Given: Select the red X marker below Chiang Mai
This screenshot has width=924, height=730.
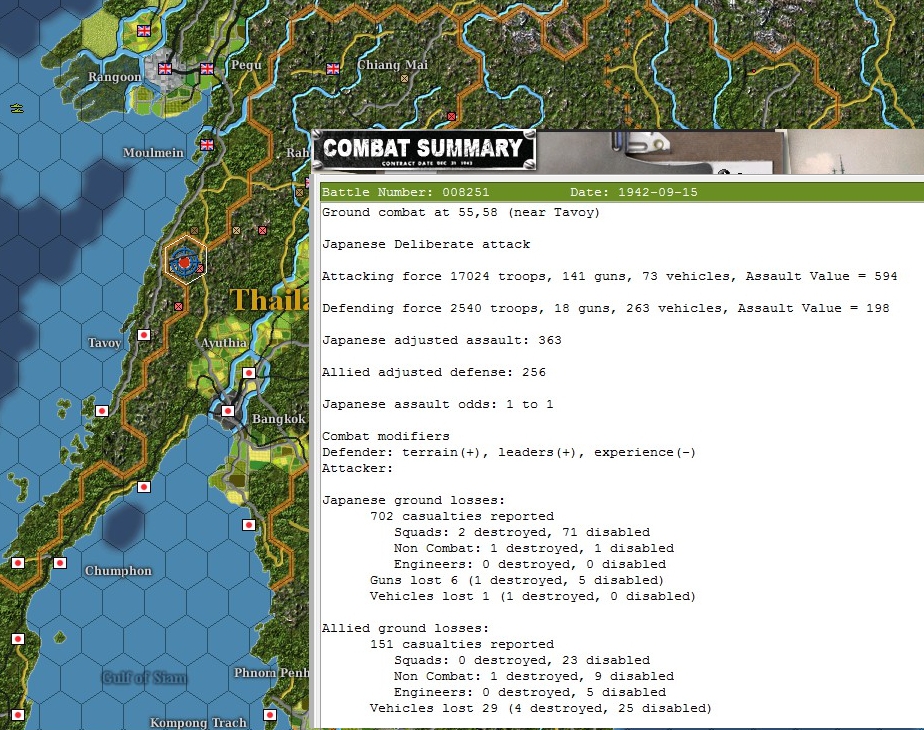Looking at the screenshot, I should point(451,116).
